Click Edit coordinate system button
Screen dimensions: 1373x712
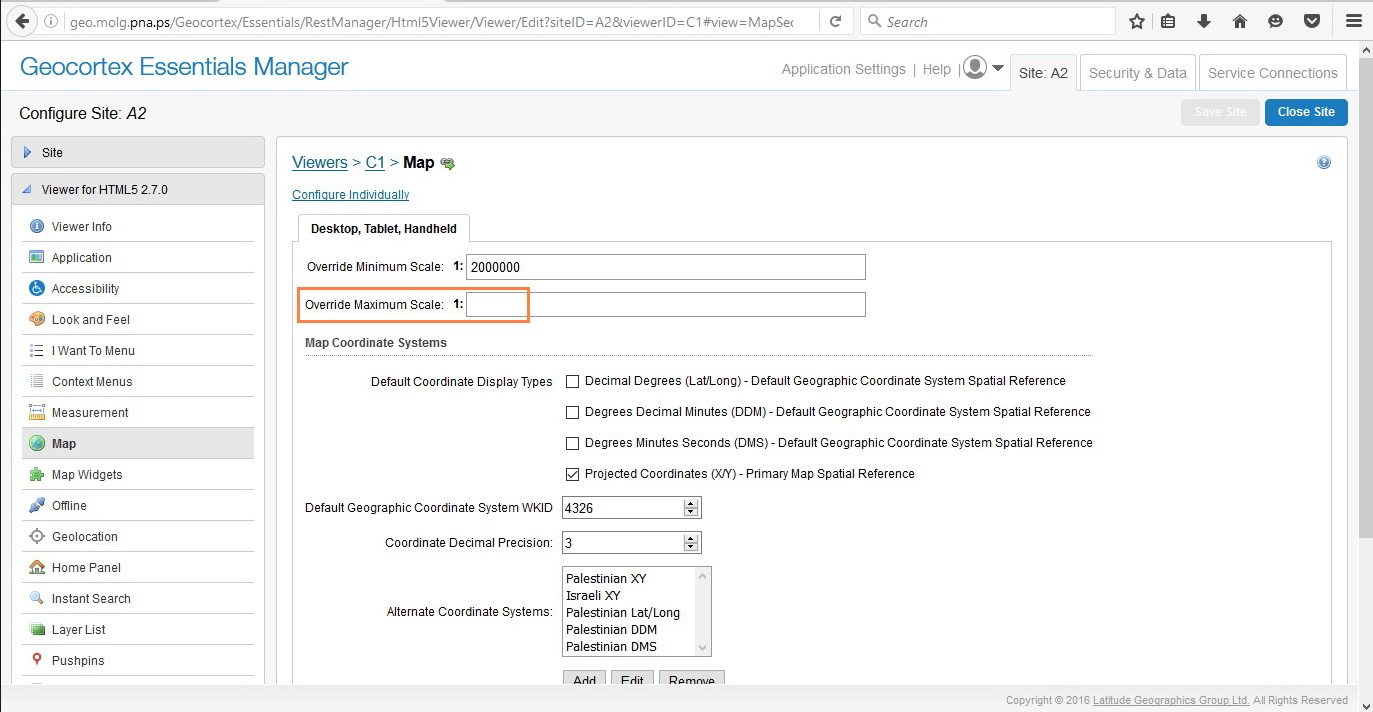click(x=632, y=680)
